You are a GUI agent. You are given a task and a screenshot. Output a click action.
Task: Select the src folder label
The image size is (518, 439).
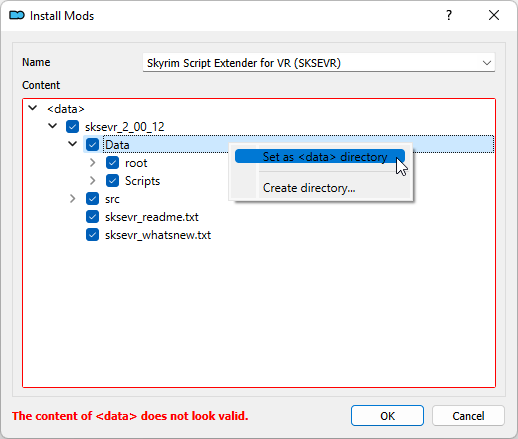(112, 199)
